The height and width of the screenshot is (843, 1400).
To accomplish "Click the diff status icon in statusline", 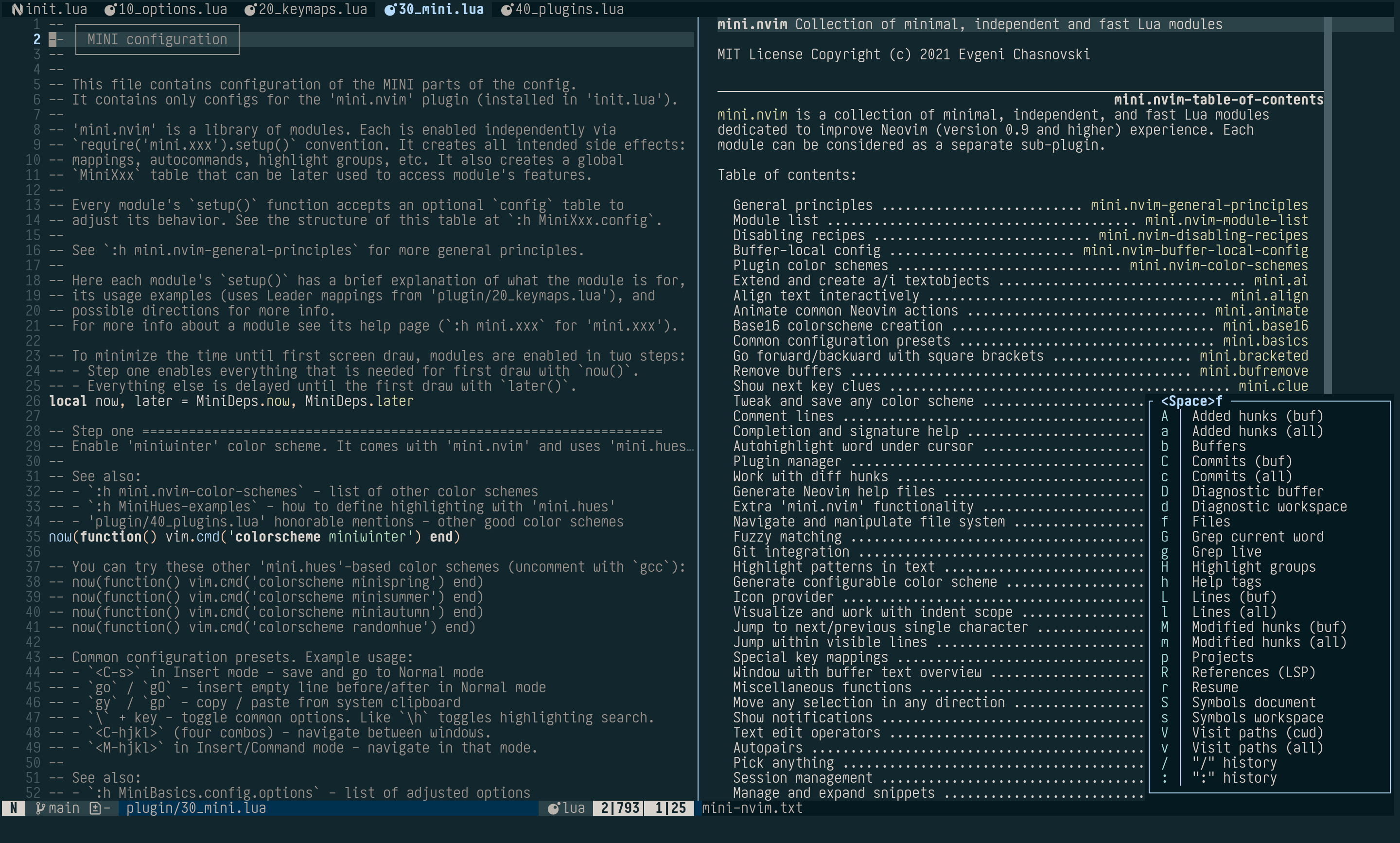I will pyautogui.click(x=95, y=808).
